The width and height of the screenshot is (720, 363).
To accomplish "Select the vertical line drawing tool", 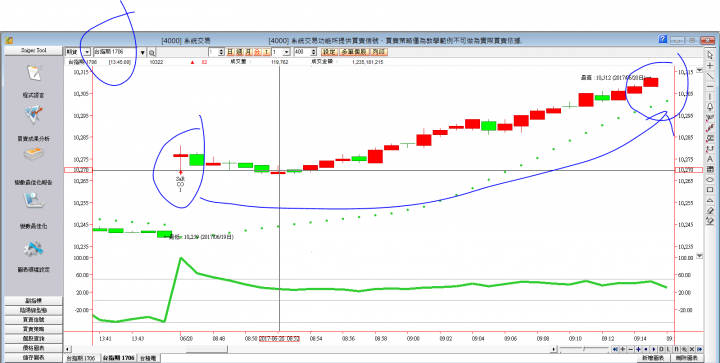I will pos(710,96).
